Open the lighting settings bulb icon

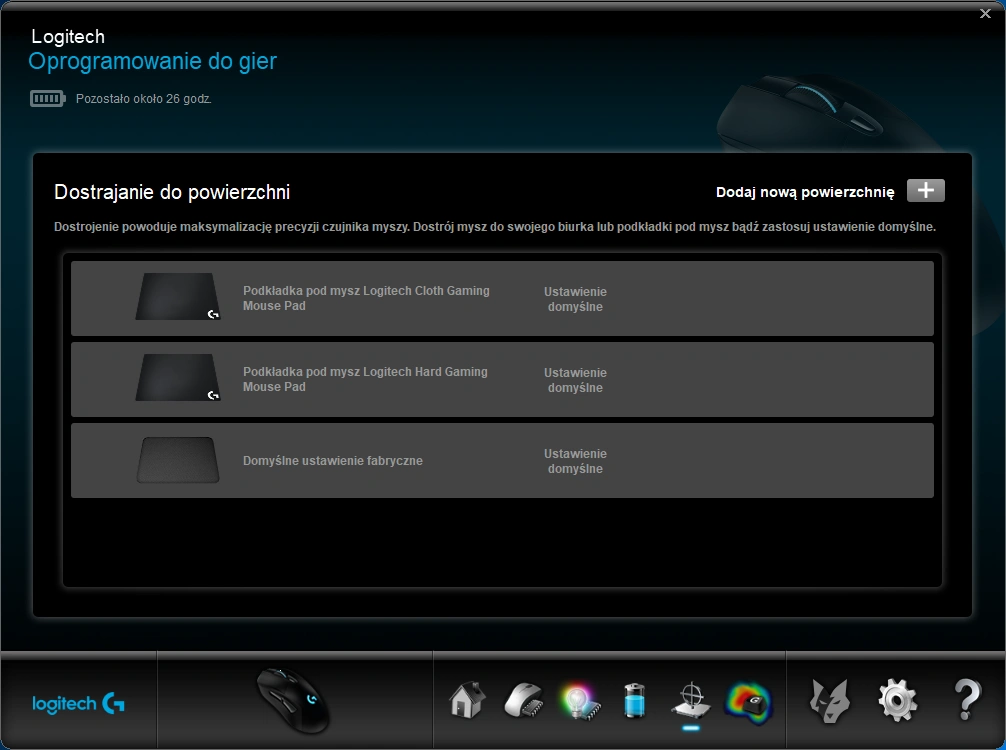coord(580,702)
